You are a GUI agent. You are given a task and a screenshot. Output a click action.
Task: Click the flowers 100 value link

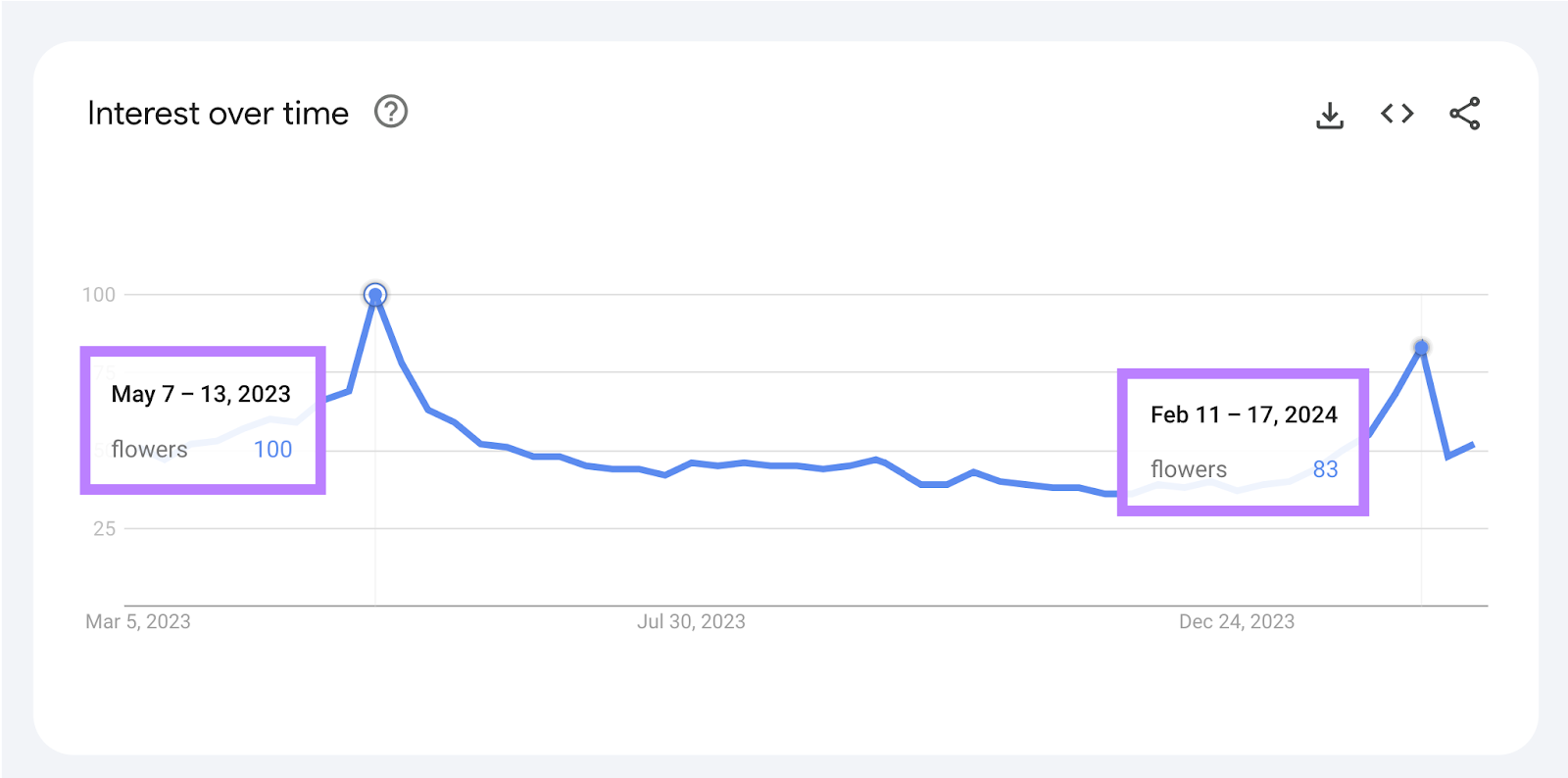(271, 450)
